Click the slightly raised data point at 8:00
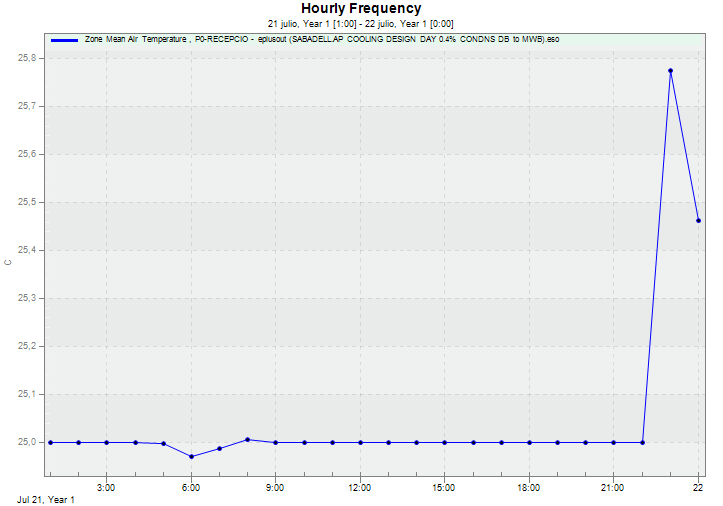 tap(247, 439)
